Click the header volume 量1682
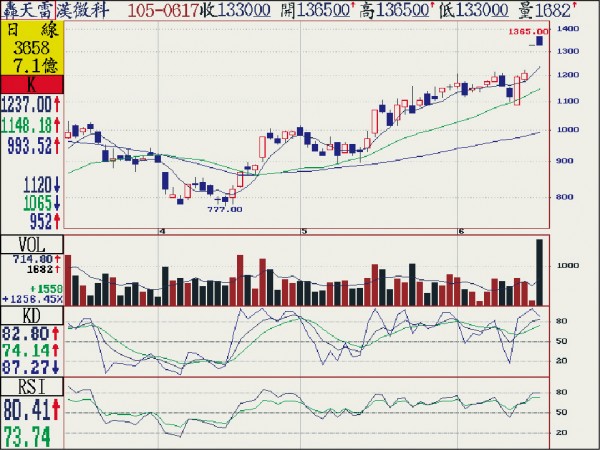 tap(548, 11)
